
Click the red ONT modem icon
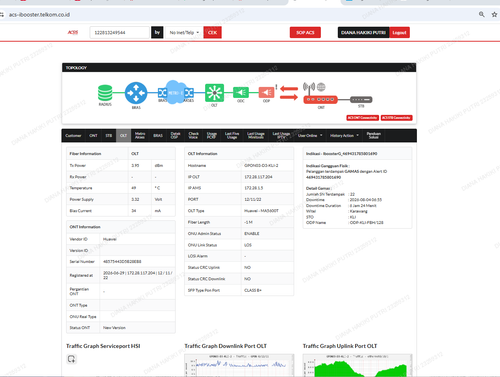[320, 99]
